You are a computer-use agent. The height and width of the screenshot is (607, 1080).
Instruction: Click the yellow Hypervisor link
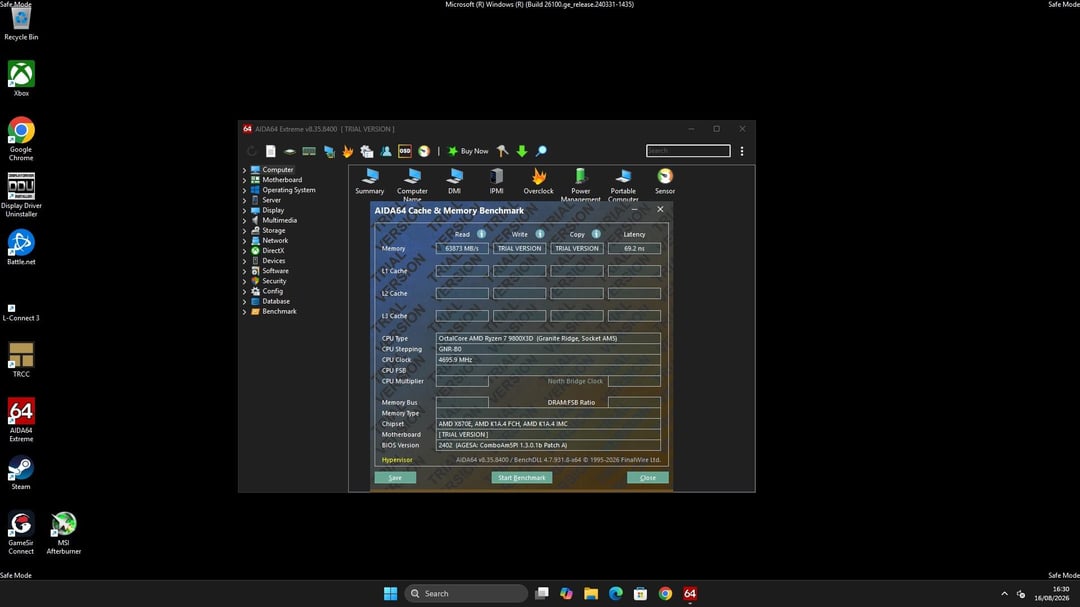(397, 460)
